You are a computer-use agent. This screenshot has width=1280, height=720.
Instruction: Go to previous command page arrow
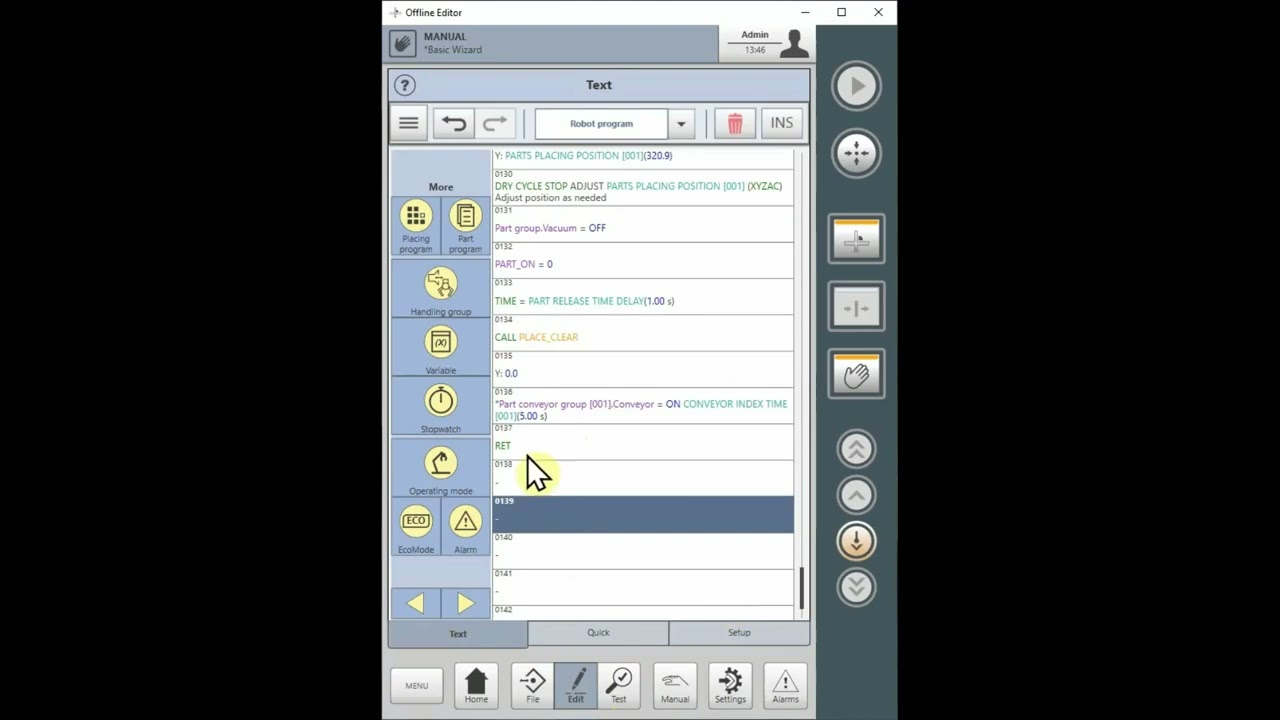416,603
